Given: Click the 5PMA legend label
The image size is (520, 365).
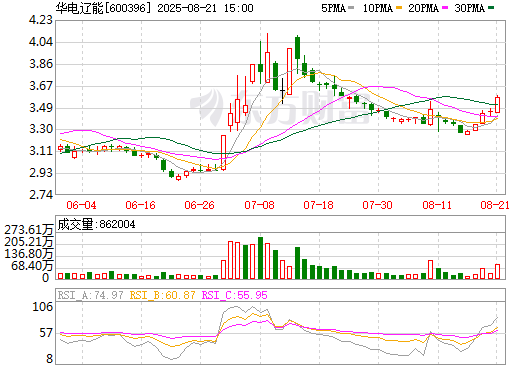Looking at the screenshot, I should pyautogui.click(x=333, y=8).
